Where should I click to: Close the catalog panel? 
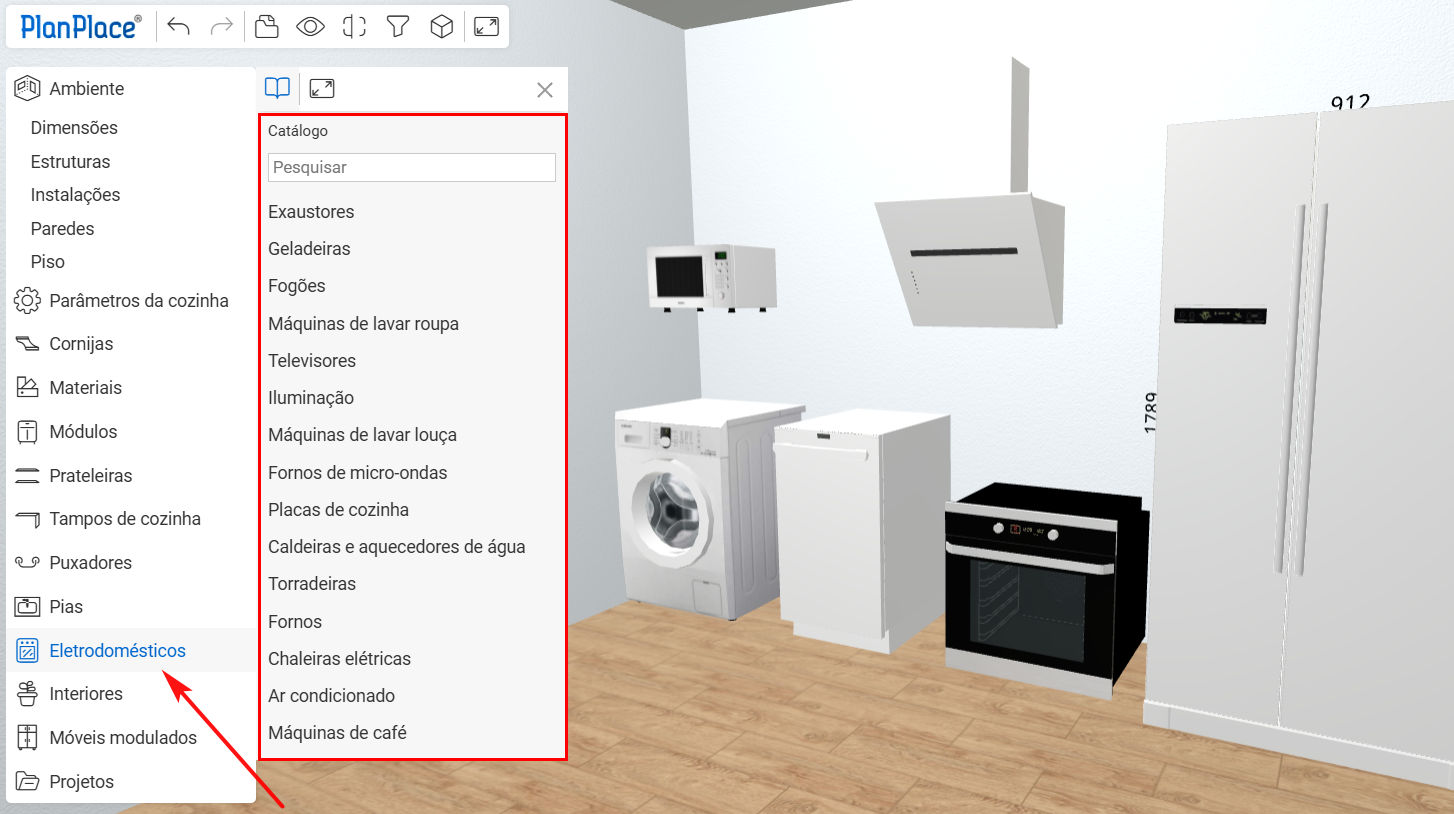click(545, 90)
